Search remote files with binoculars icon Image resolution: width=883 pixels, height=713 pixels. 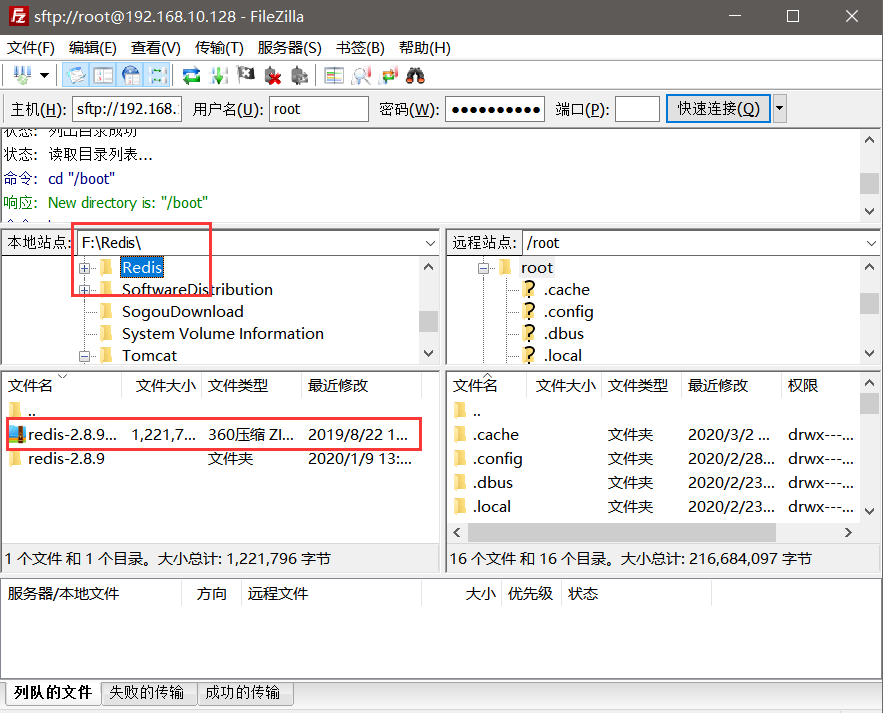(x=415, y=75)
